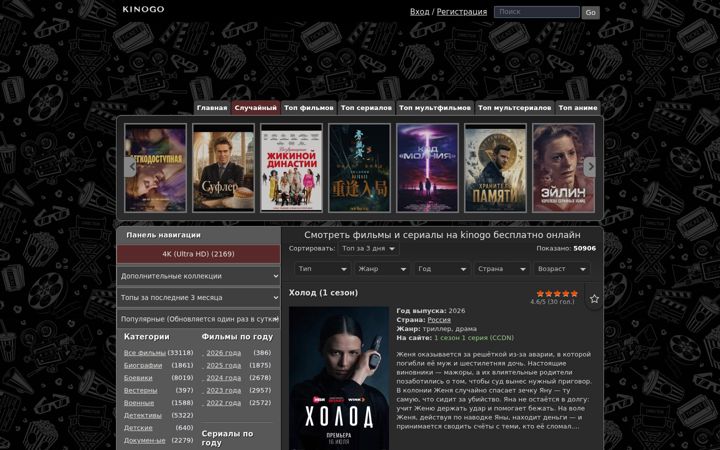Open the Эйлин poster

click(563, 168)
